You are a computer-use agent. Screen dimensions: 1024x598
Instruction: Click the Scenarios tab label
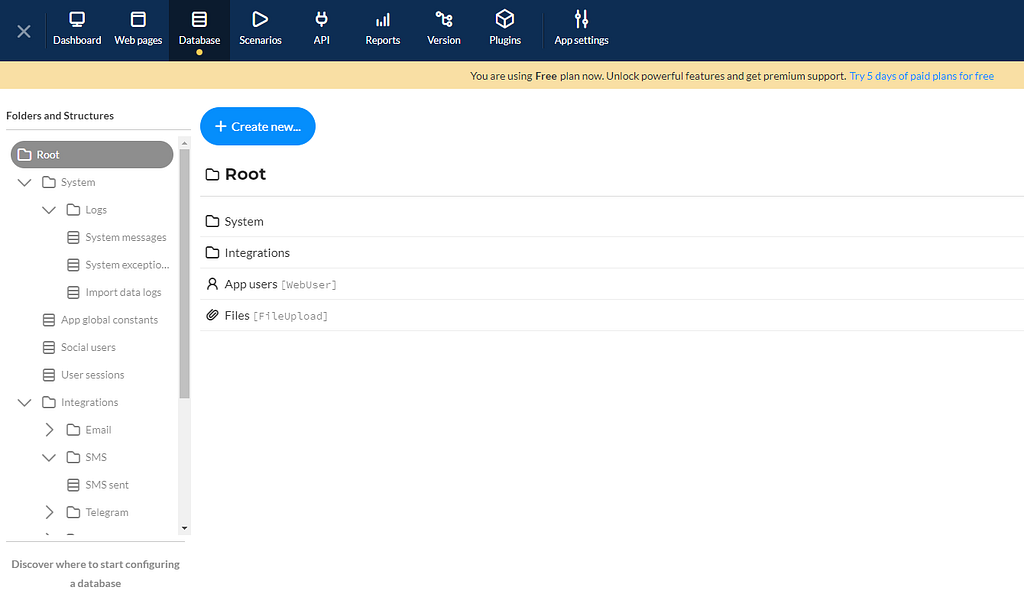click(x=260, y=40)
